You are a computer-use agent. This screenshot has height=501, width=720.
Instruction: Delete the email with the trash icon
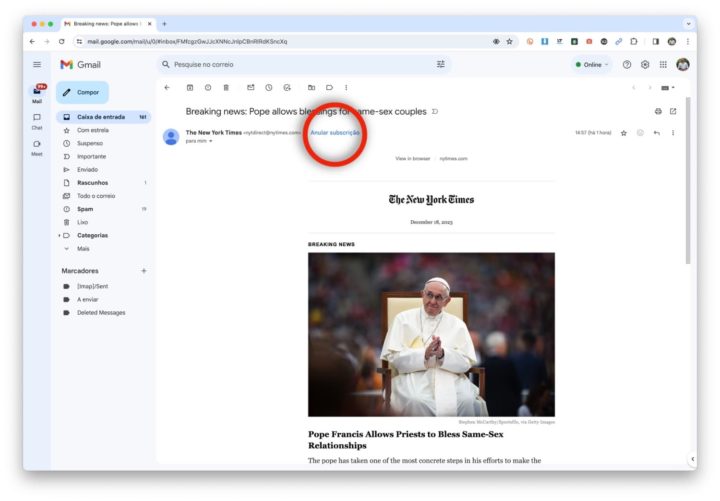tap(226, 87)
